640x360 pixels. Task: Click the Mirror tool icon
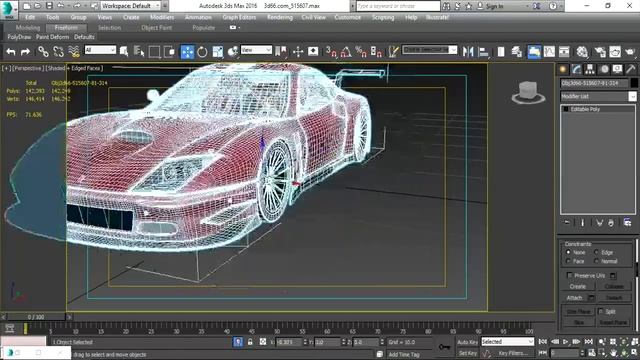468,51
